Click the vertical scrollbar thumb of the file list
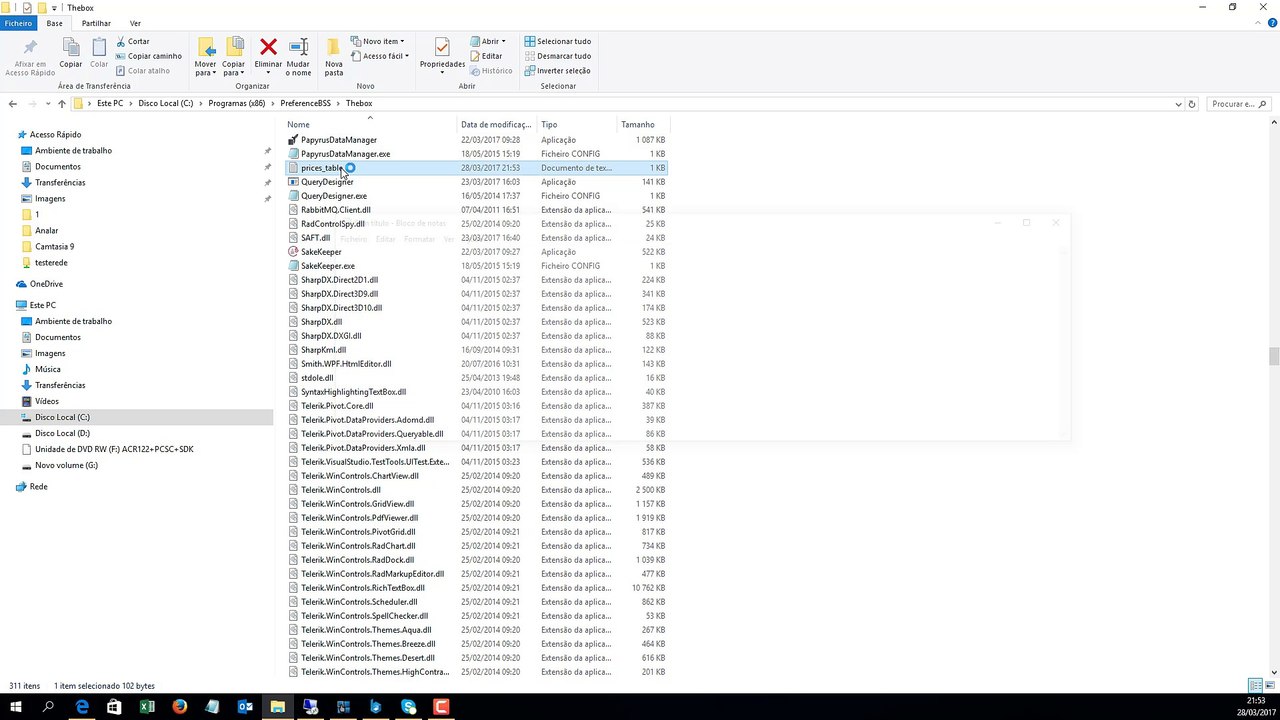The image size is (1280, 720). (1274, 357)
